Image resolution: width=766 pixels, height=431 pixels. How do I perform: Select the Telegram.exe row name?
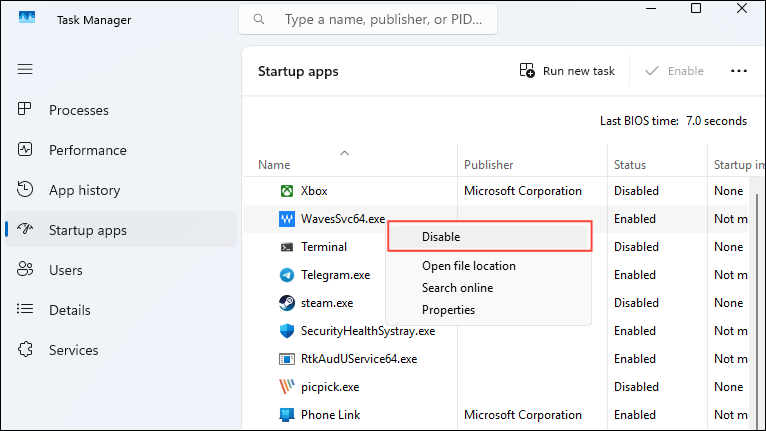pyautogui.click(x=336, y=275)
